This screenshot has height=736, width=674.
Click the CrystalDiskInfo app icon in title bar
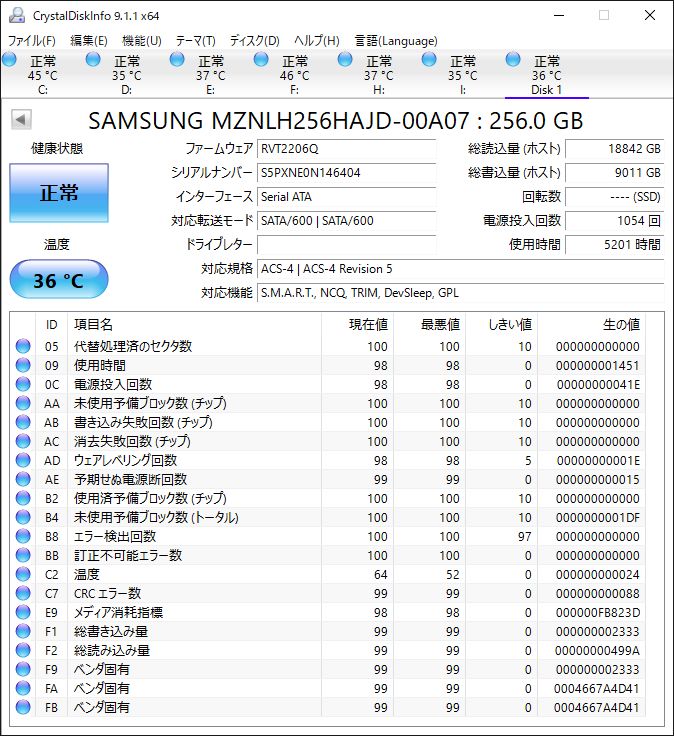[x=17, y=15]
